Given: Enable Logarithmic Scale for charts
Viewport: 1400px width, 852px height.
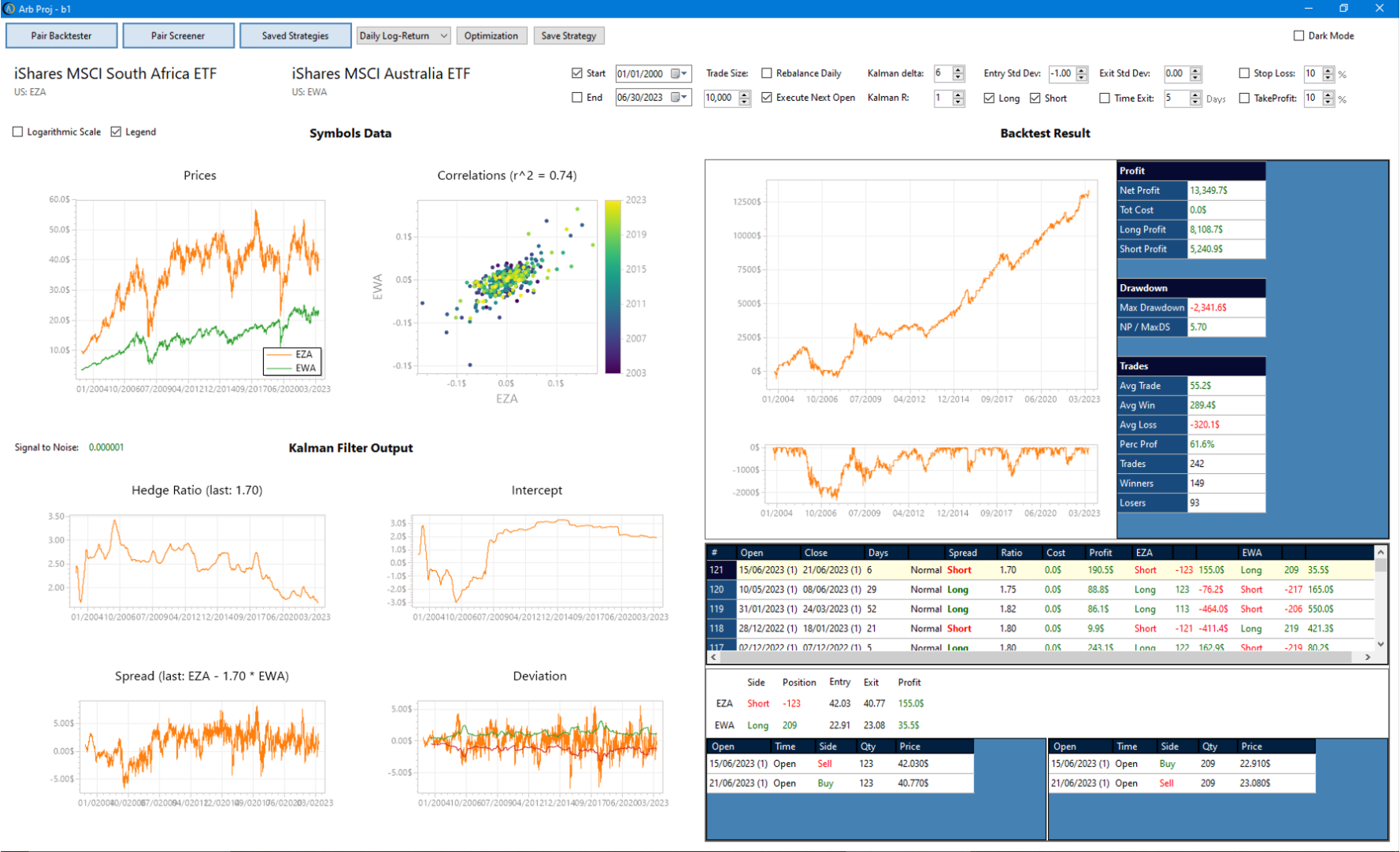Looking at the screenshot, I should coord(17,132).
